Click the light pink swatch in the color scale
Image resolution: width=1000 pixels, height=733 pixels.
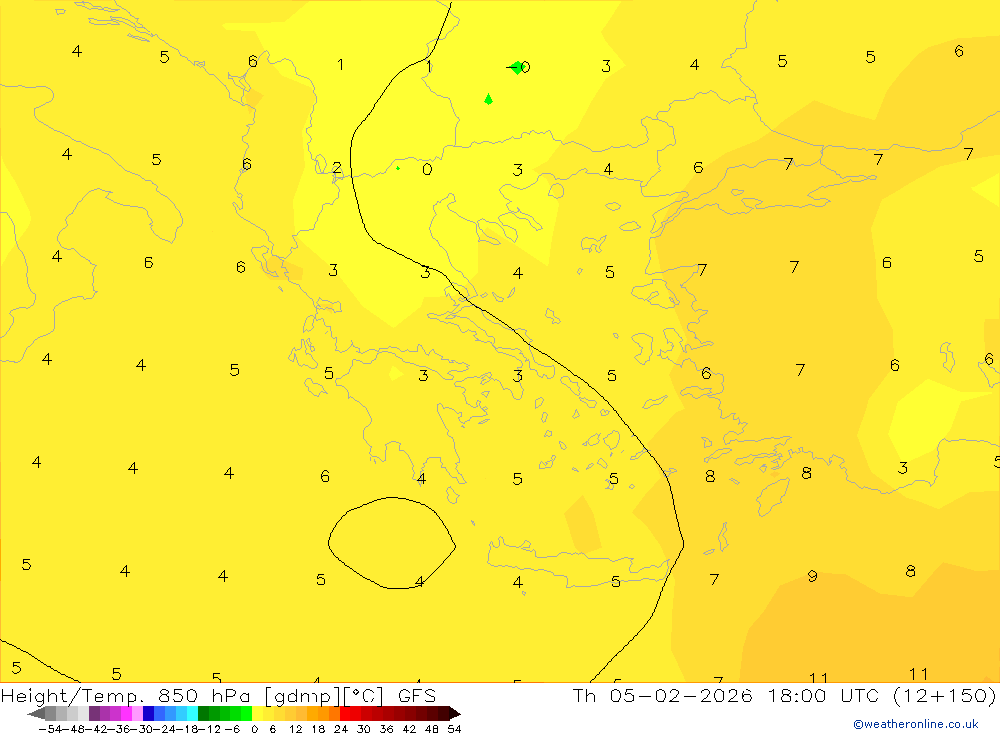point(137,713)
